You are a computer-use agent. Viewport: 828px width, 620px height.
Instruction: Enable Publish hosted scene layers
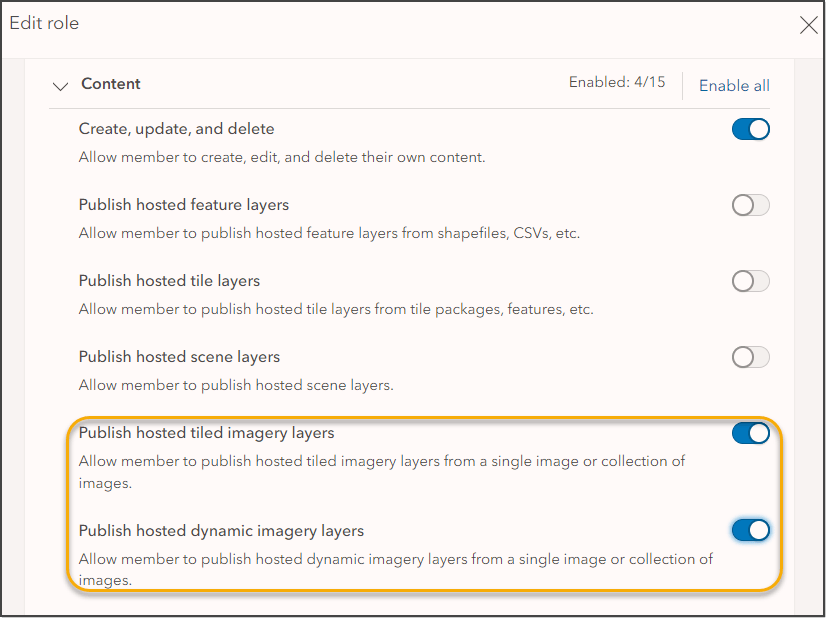(751, 357)
